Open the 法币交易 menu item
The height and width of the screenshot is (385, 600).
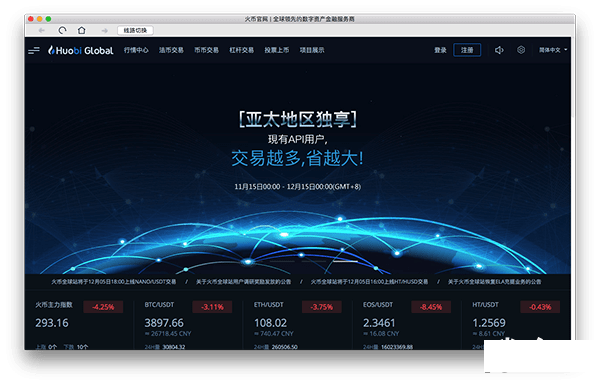point(171,50)
